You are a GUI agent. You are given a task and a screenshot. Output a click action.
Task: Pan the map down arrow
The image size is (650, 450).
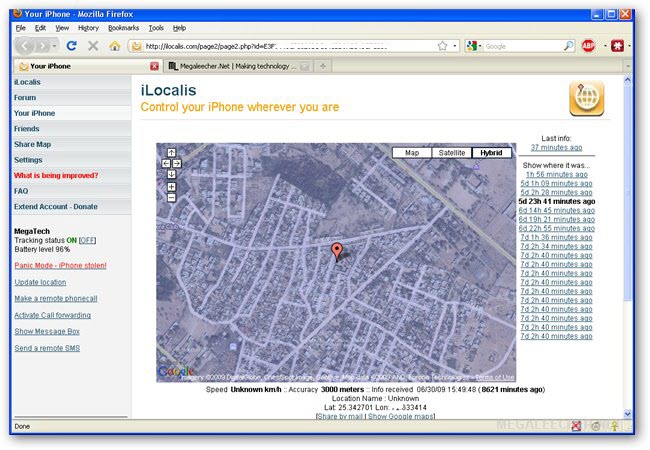coord(171,174)
